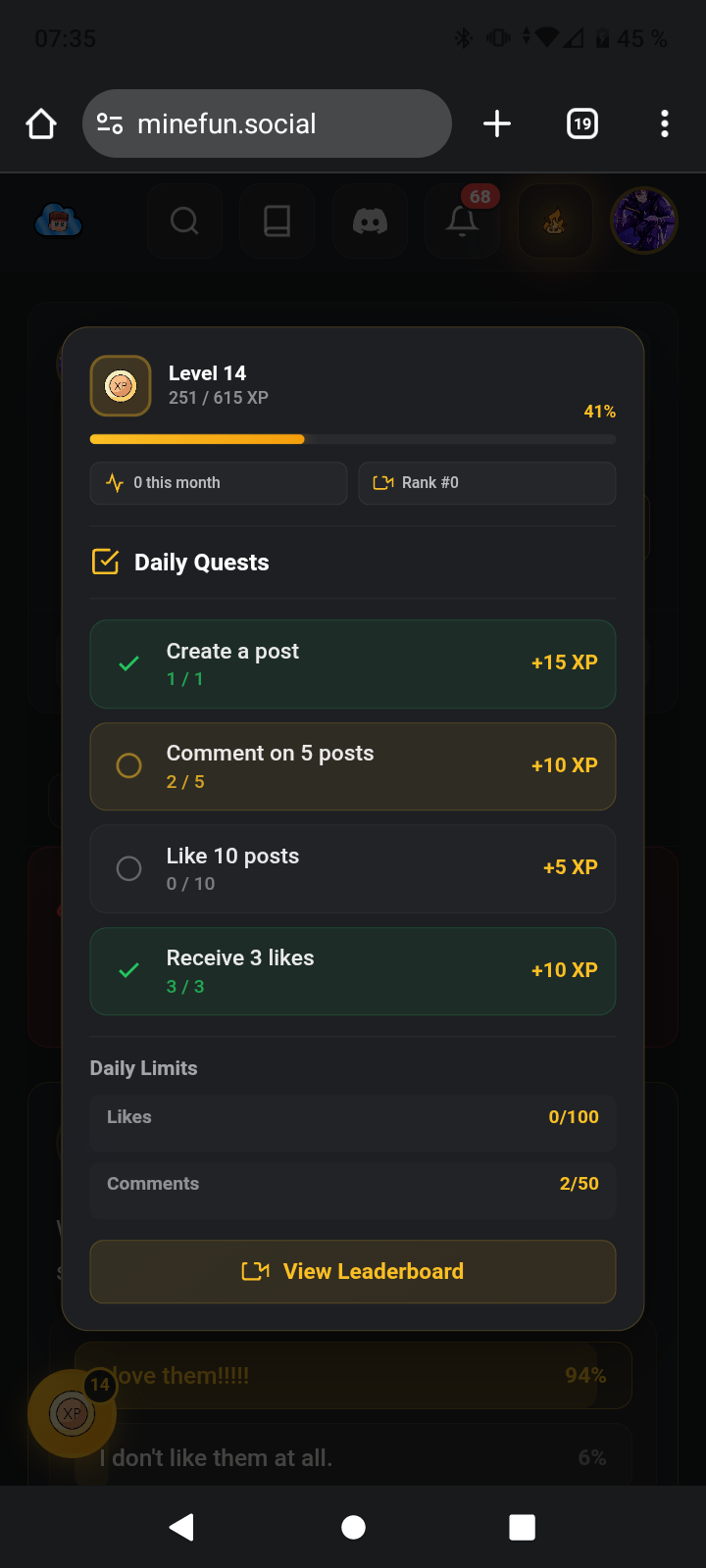
Task: Click the Comment on 5 posts quest circle
Action: (x=128, y=765)
